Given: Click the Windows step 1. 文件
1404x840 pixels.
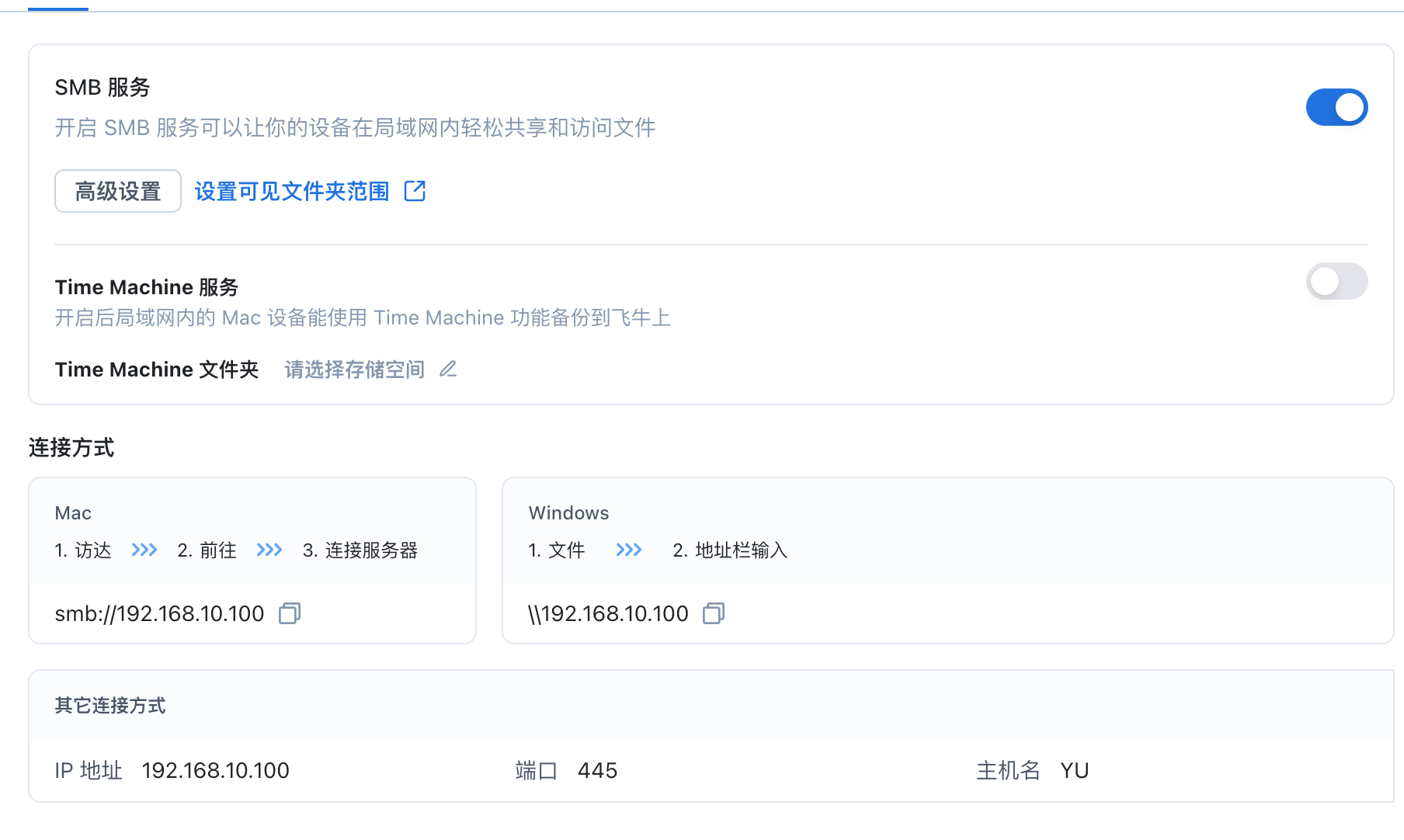Looking at the screenshot, I should [x=557, y=550].
